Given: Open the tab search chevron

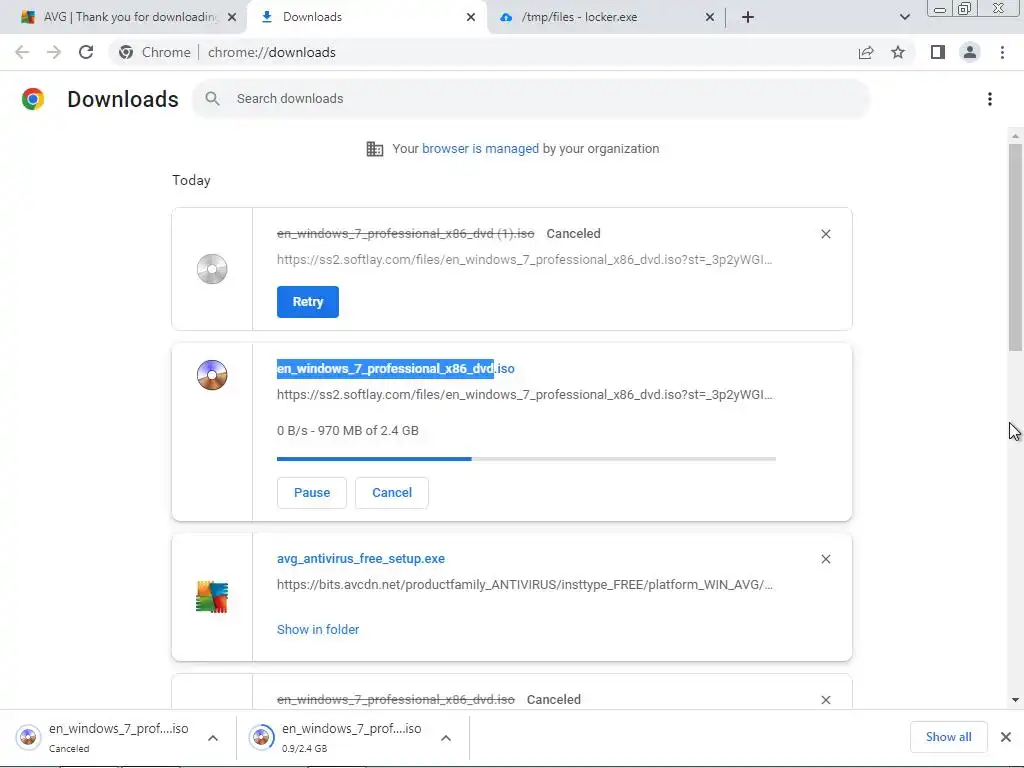Looking at the screenshot, I should pos(905,17).
